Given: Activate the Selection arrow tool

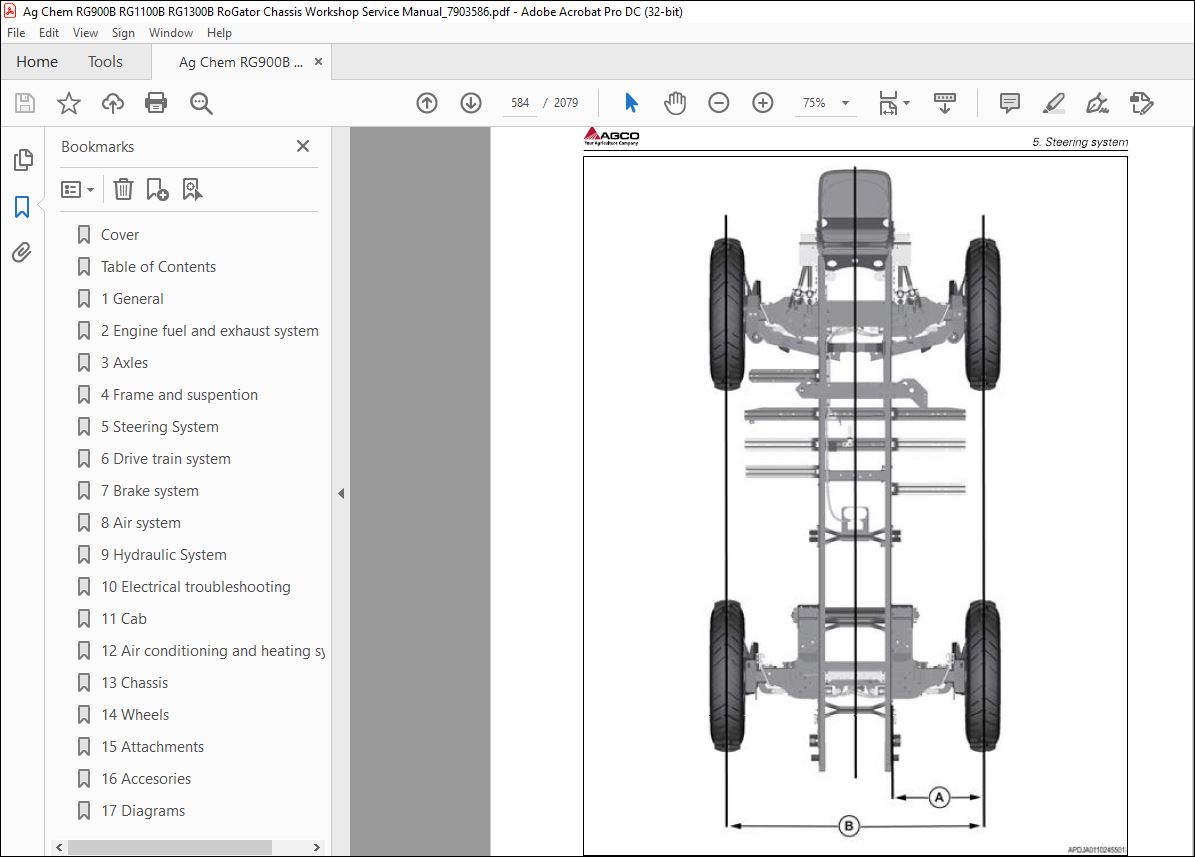Looking at the screenshot, I should coord(631,102).
